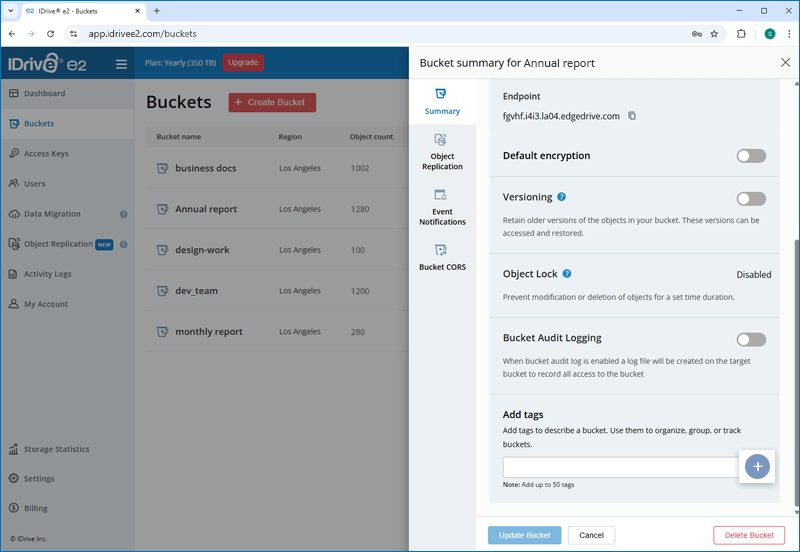Switch to the Summary tab

(442, 102)
